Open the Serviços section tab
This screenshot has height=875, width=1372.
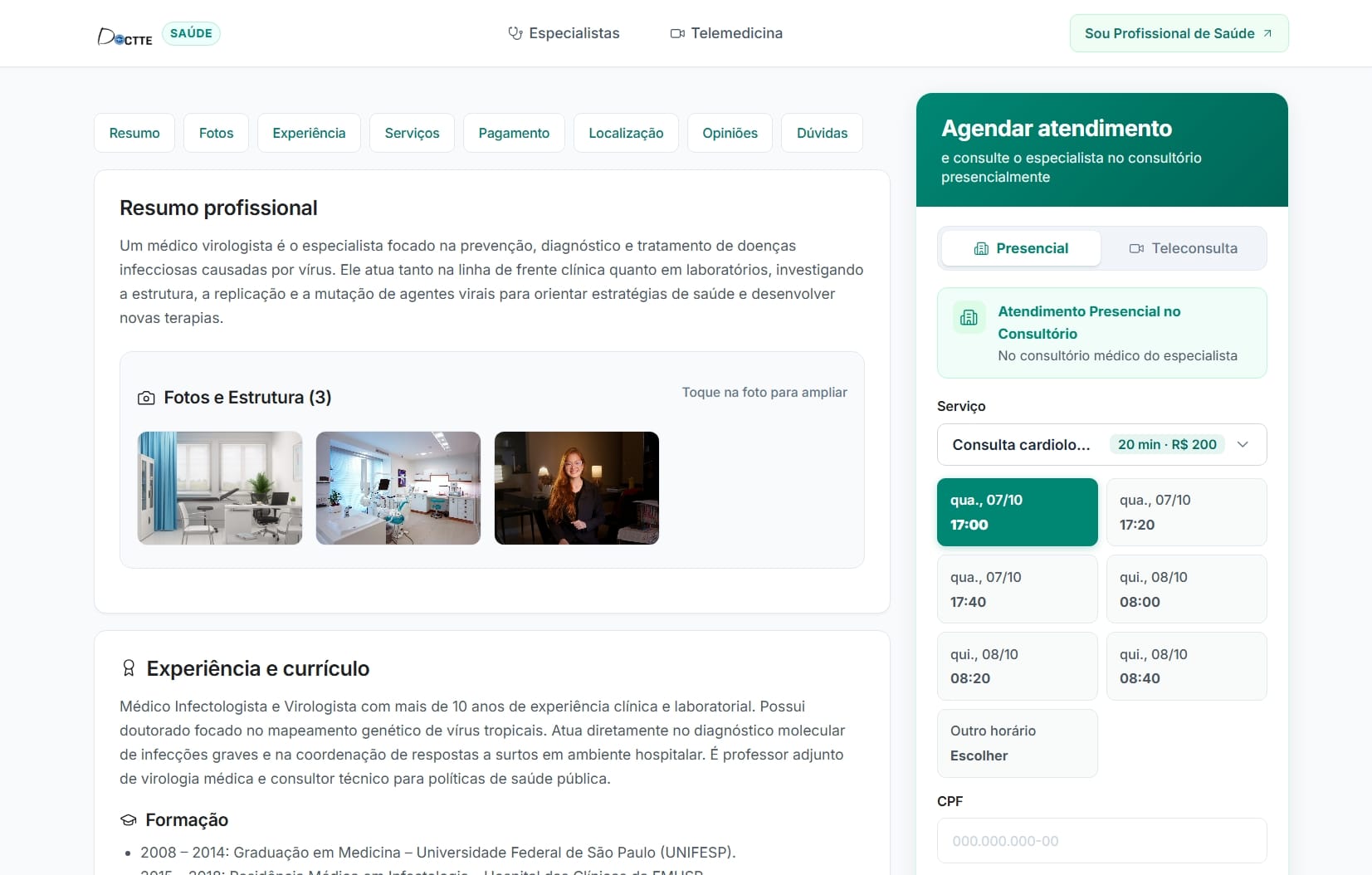point(412,133)
